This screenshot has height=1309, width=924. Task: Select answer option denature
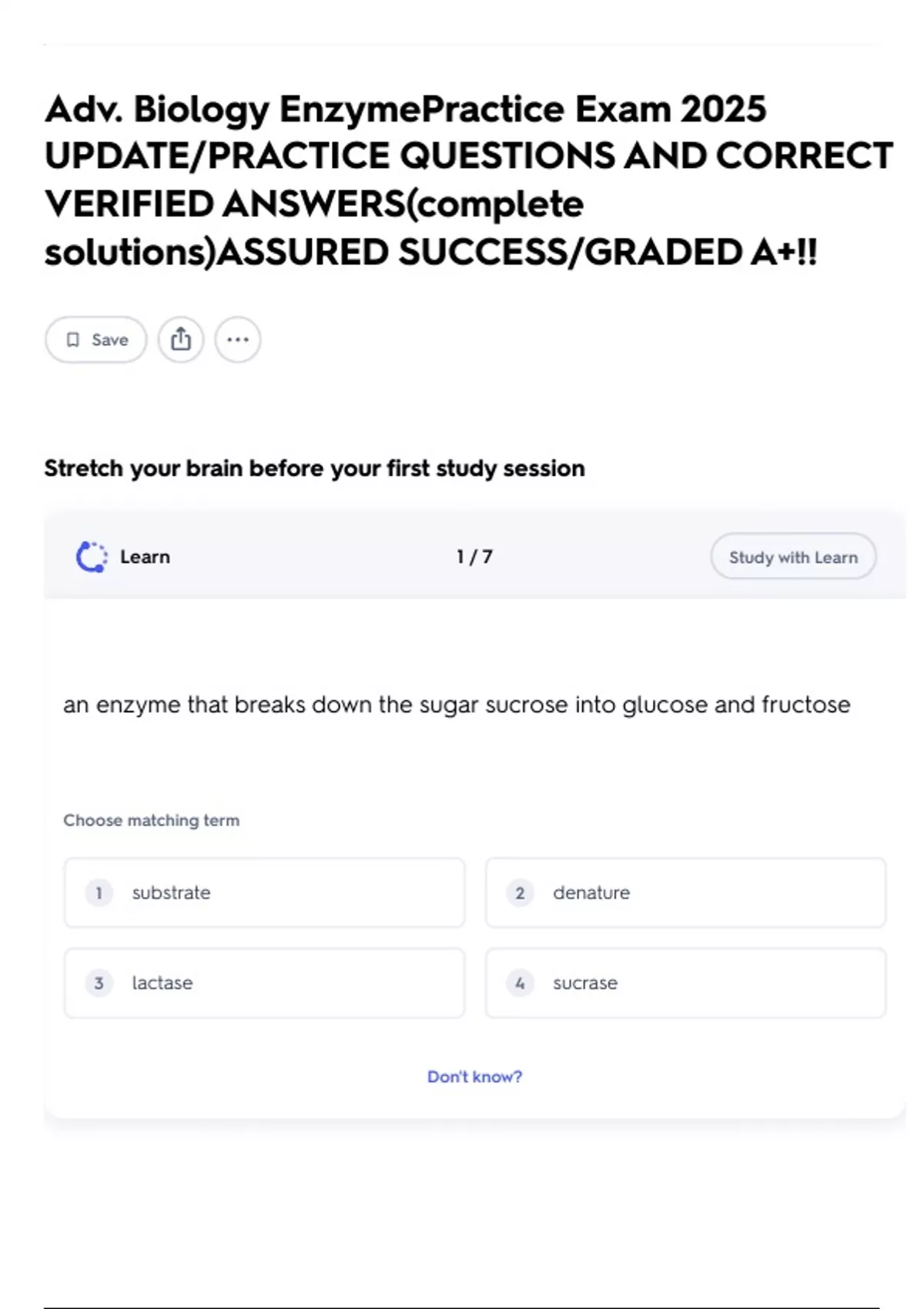(x=685, y=892)
